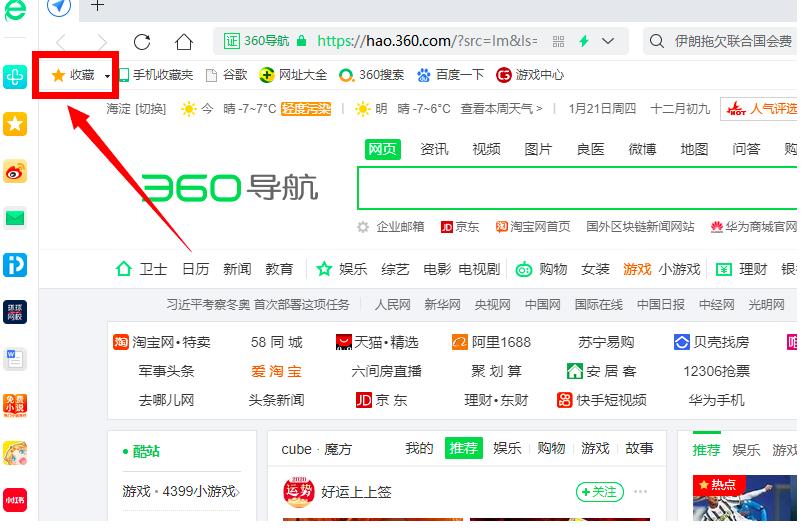806x529 pixels.
Task: Reload the page with the refresh icon
Action: pos(142,42)
